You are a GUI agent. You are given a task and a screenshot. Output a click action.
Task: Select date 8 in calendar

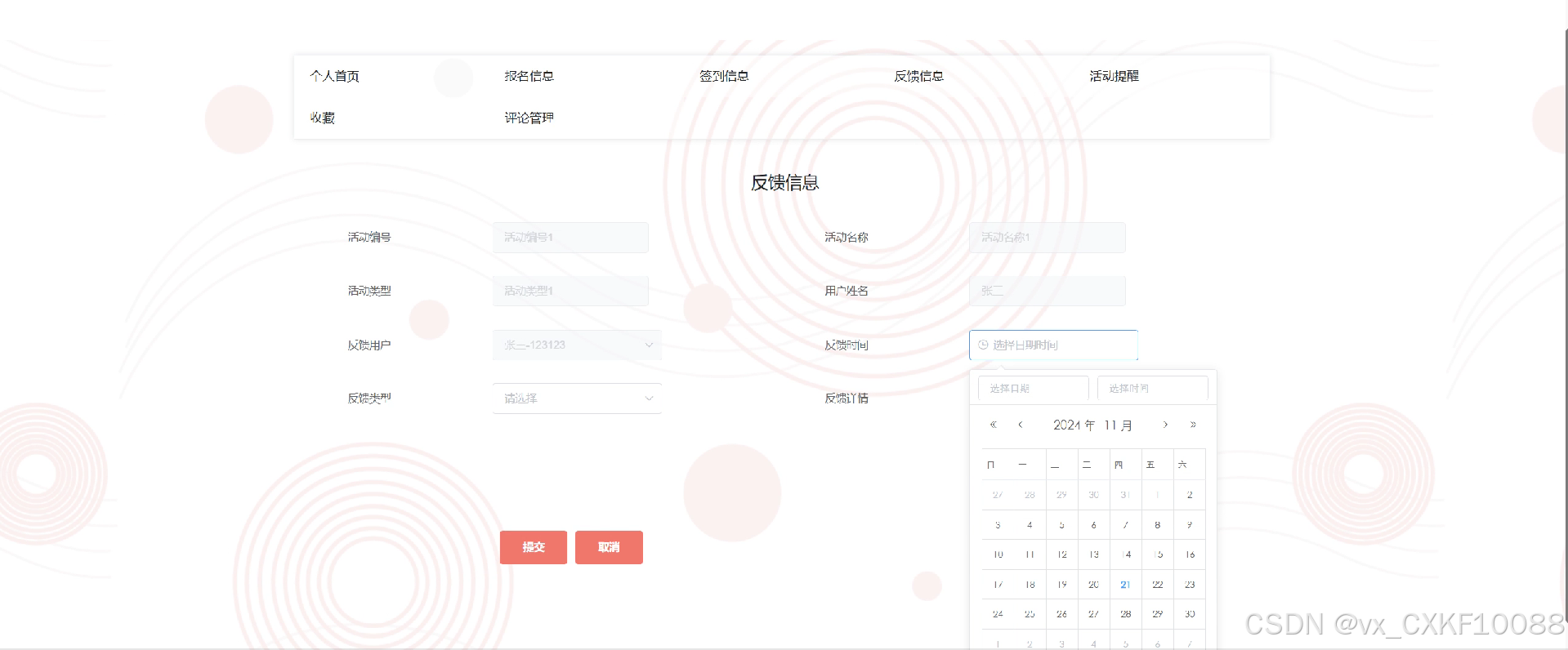[x=1158, y=525]
